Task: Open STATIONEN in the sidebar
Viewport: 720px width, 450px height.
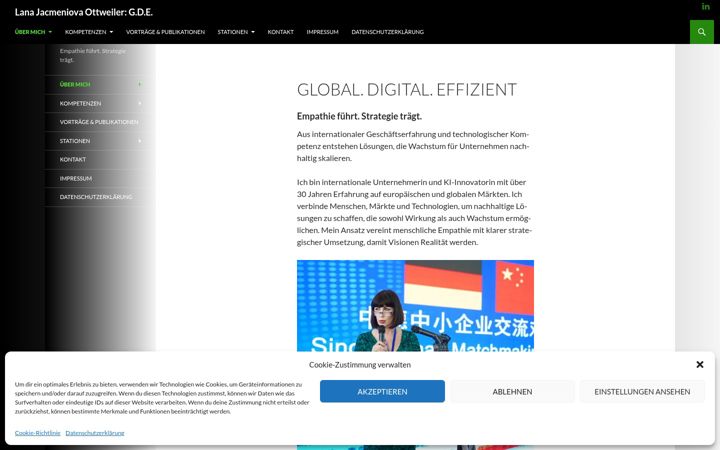Action: pyautogui.click(x=75, y=141)
